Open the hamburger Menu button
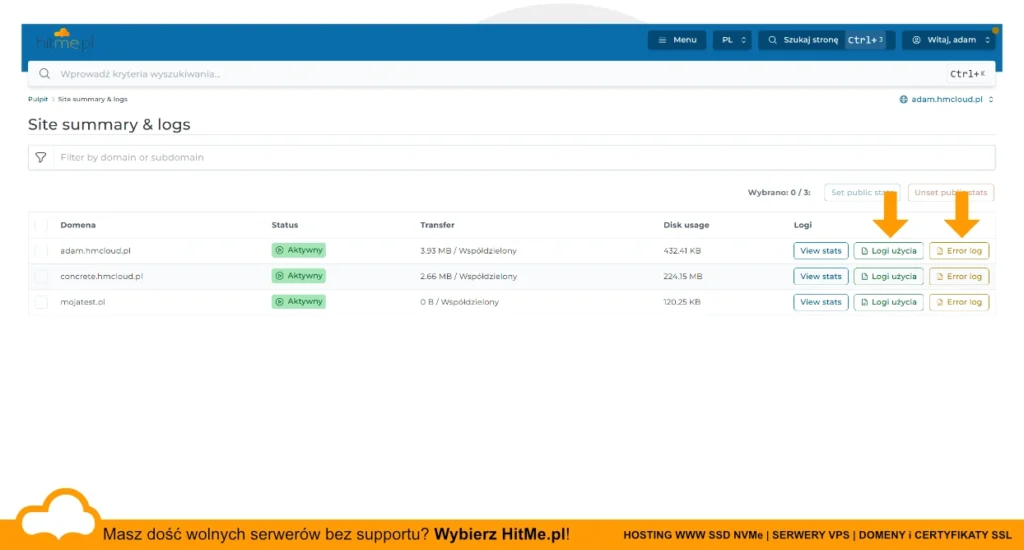1024x550 pixels. (677, 40)
